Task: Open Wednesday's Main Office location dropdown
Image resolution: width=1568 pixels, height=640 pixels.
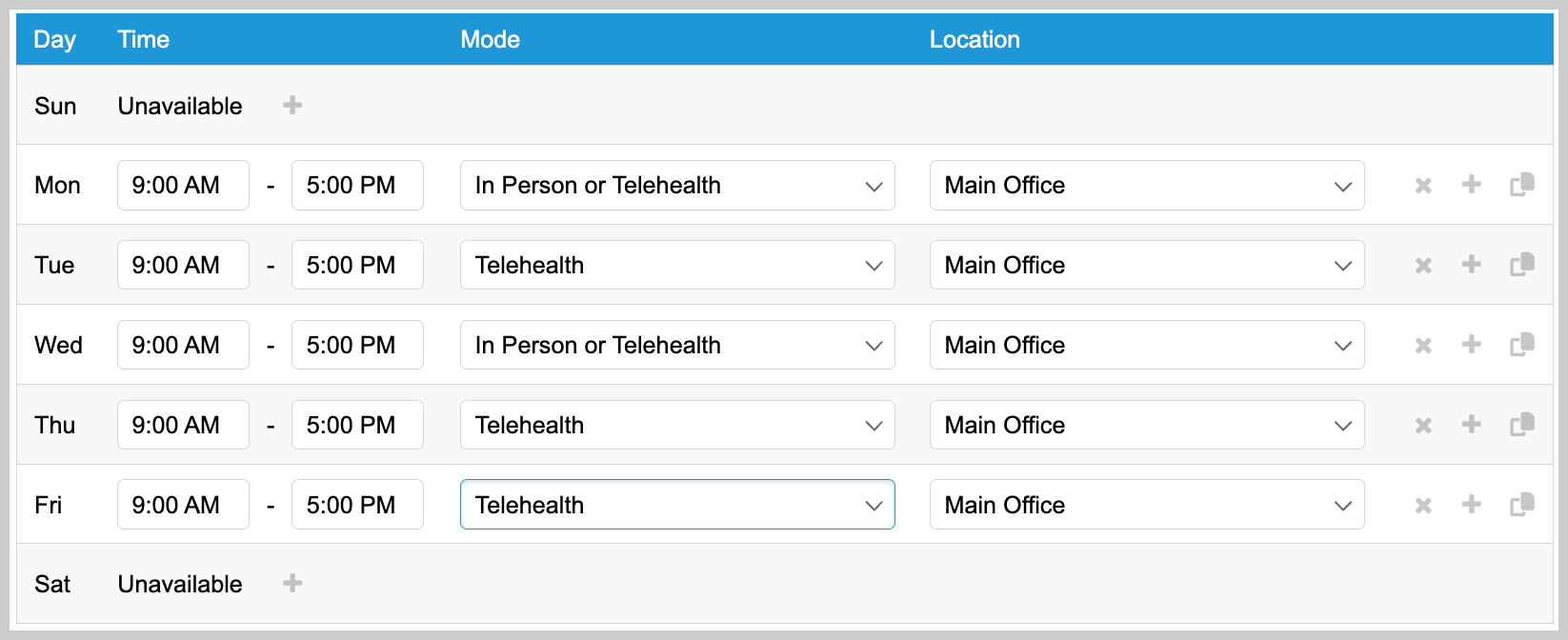Action: pos(1146,346)
